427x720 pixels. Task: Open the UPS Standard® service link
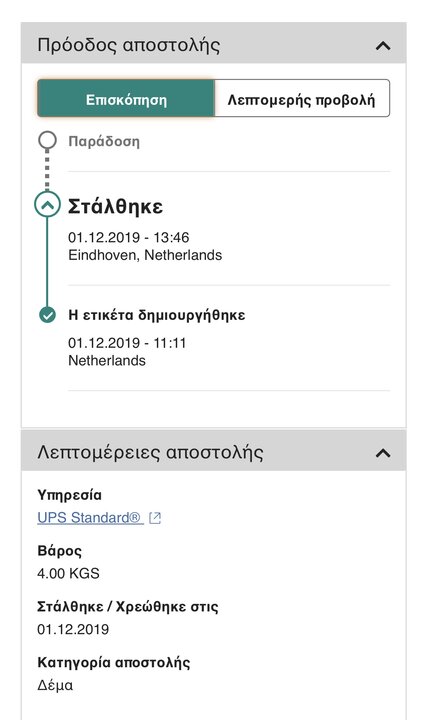pos(90,518)
